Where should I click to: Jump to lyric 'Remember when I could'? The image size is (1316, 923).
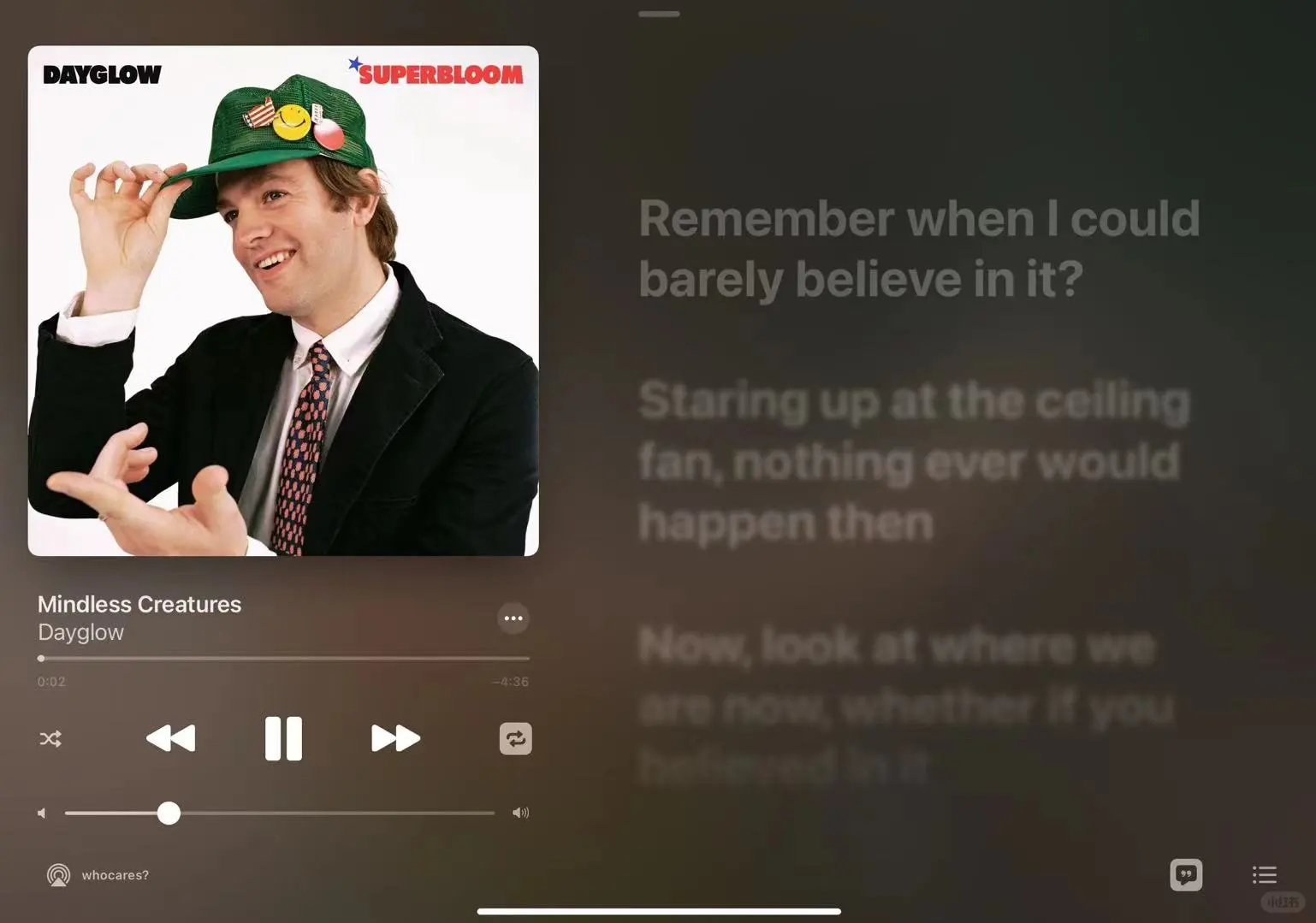point(919,219)
